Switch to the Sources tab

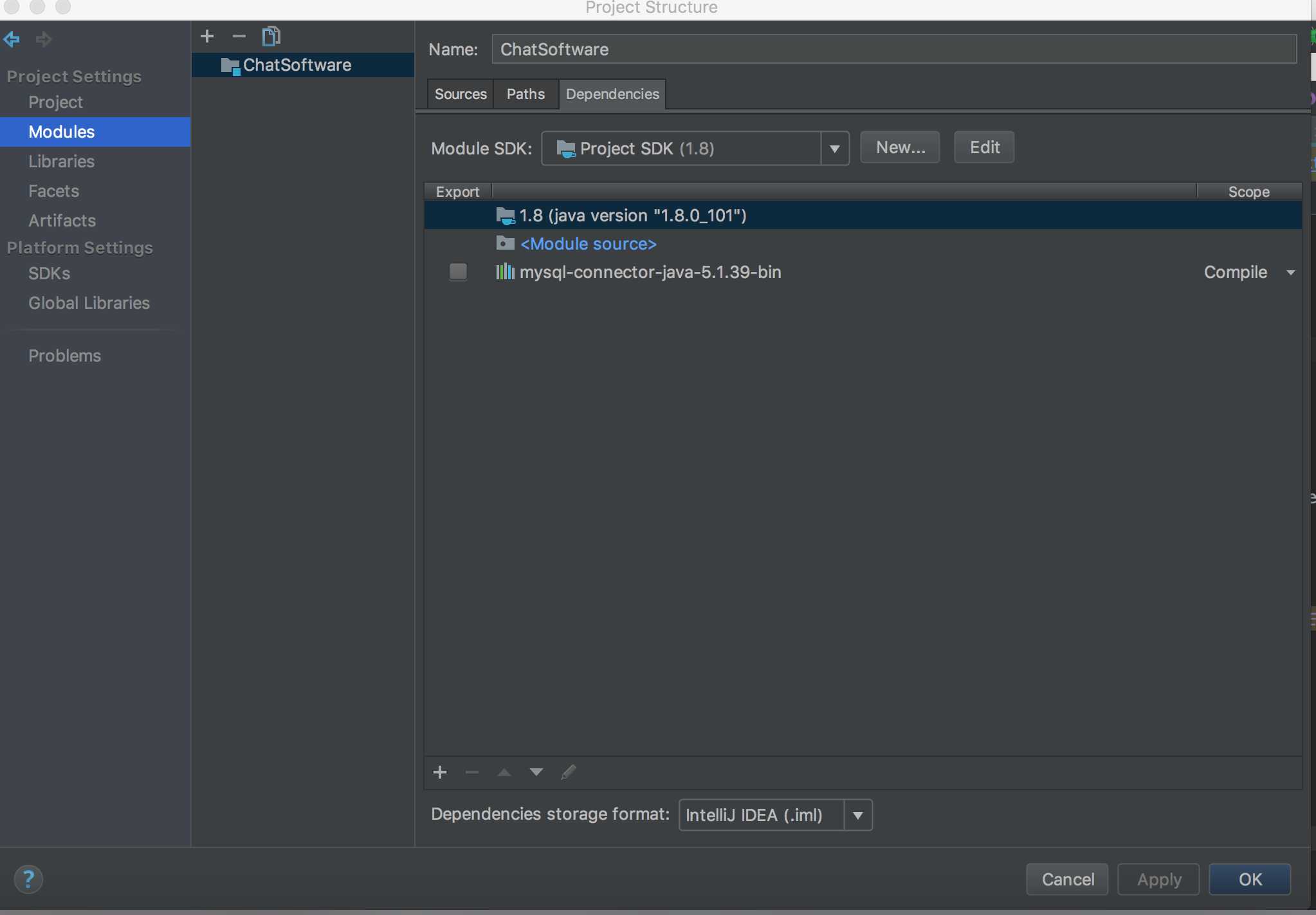(461, 94)
